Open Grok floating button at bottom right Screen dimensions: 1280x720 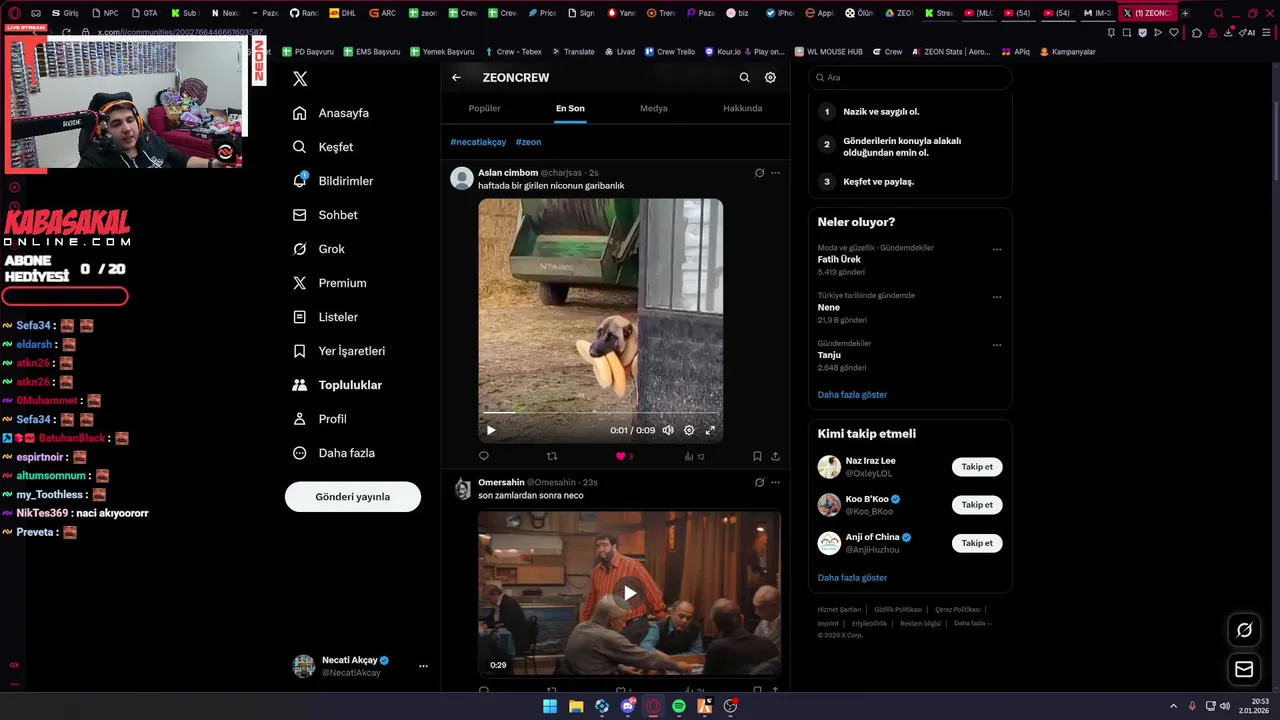pos(1244,630)
